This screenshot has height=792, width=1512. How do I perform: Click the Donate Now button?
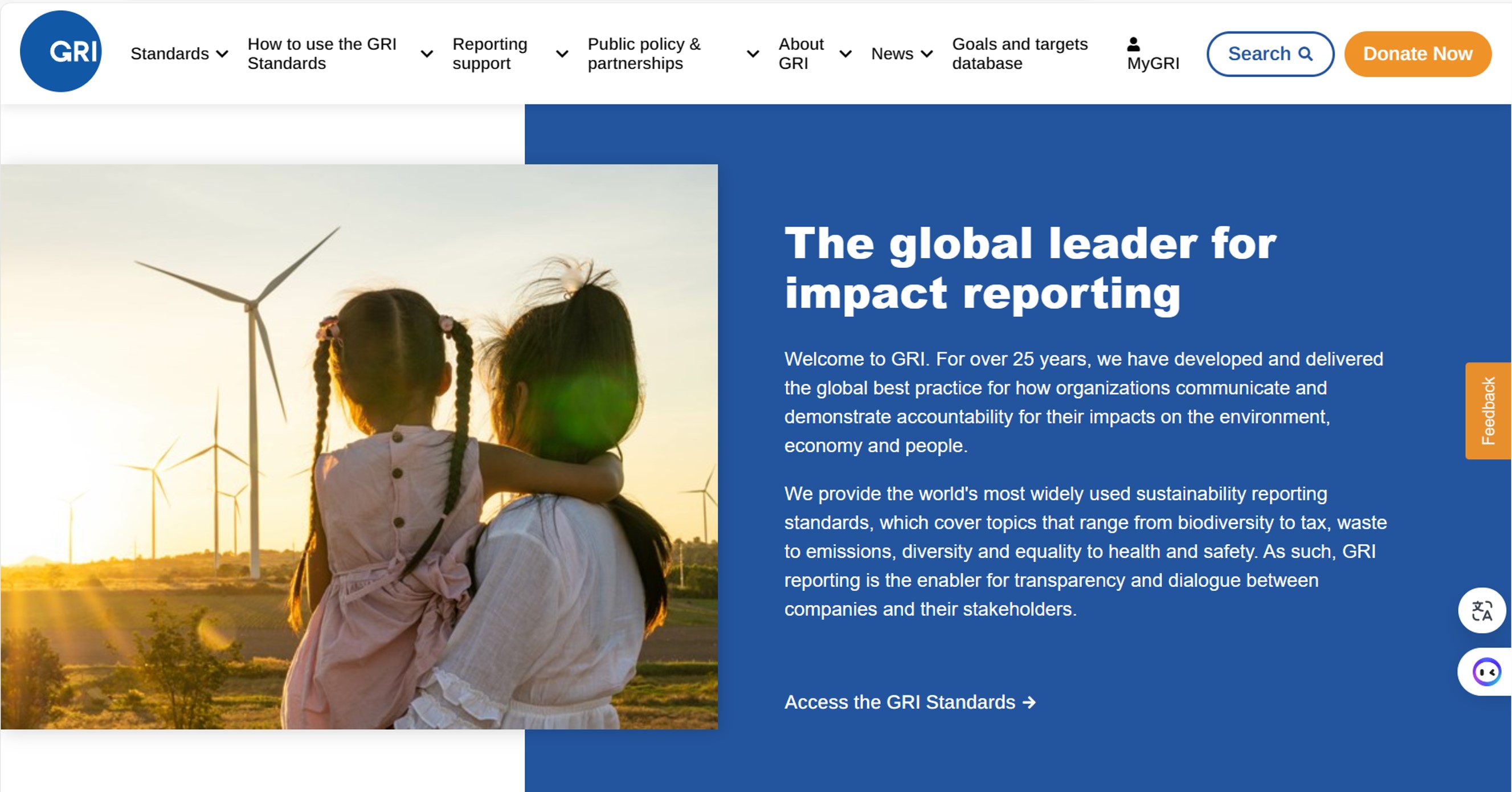[x=1418, y=54]
